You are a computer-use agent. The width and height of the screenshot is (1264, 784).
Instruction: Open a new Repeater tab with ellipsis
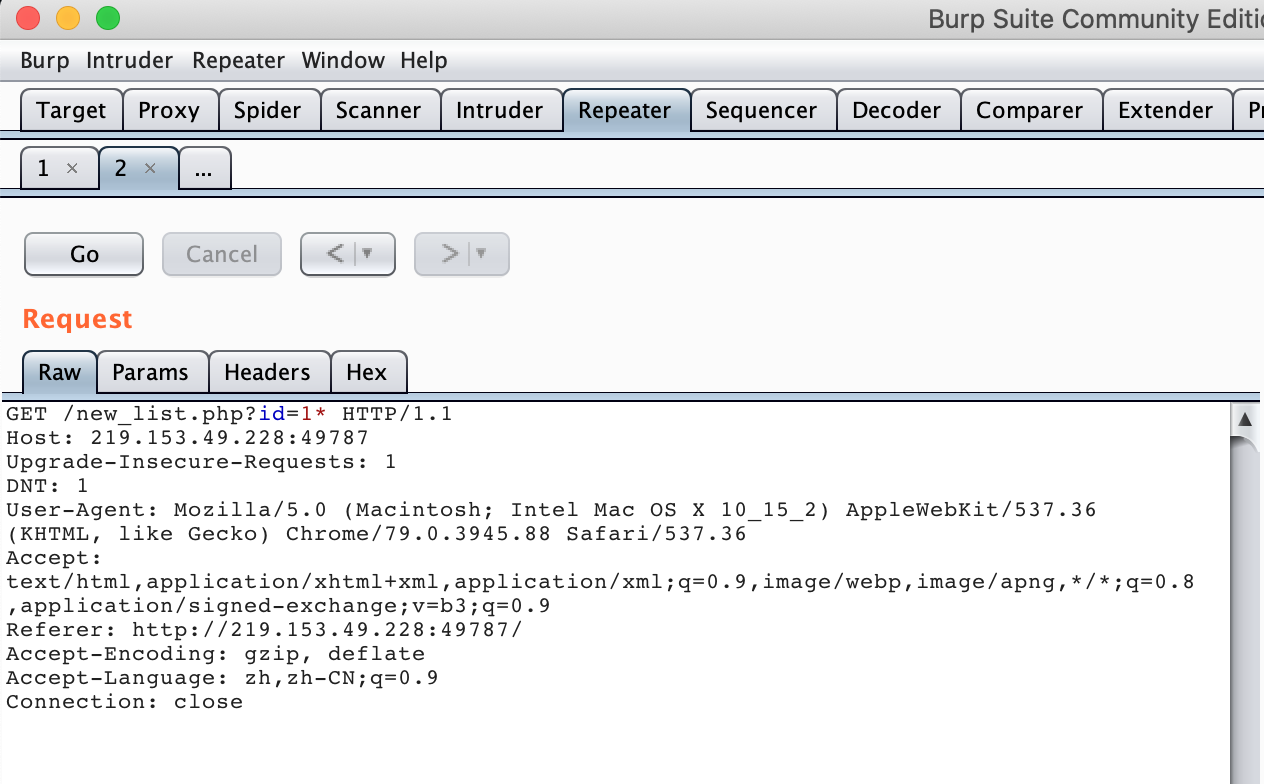(204, 169)
